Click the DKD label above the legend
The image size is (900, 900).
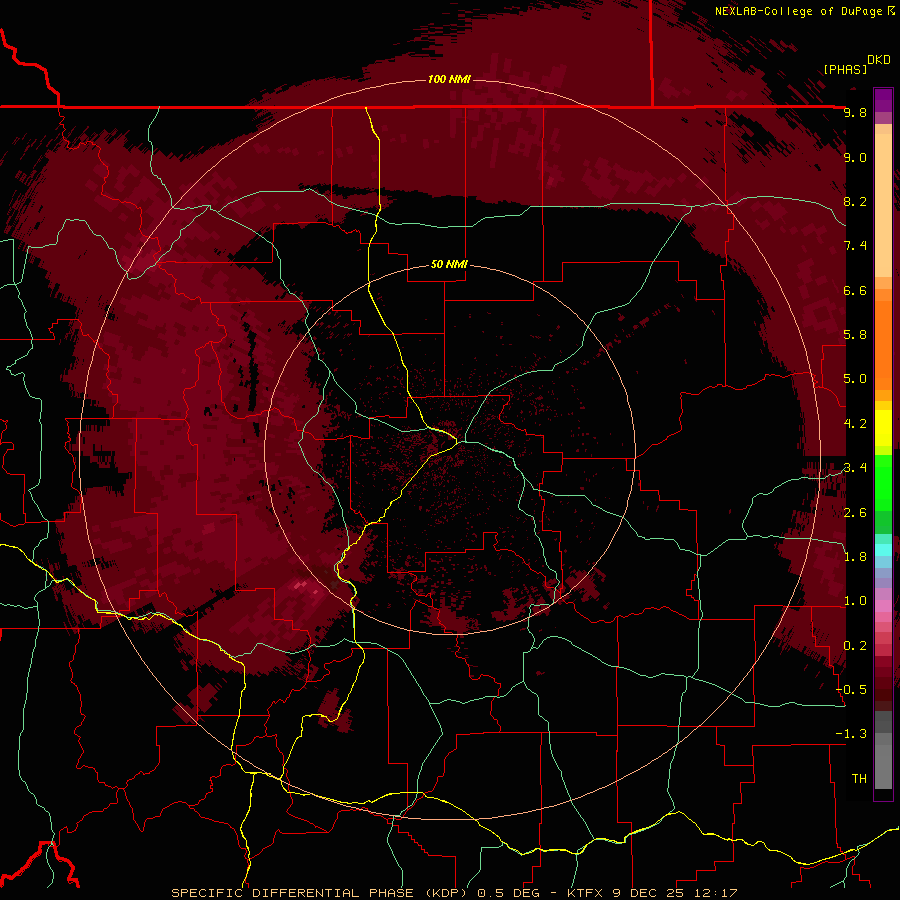879,59
